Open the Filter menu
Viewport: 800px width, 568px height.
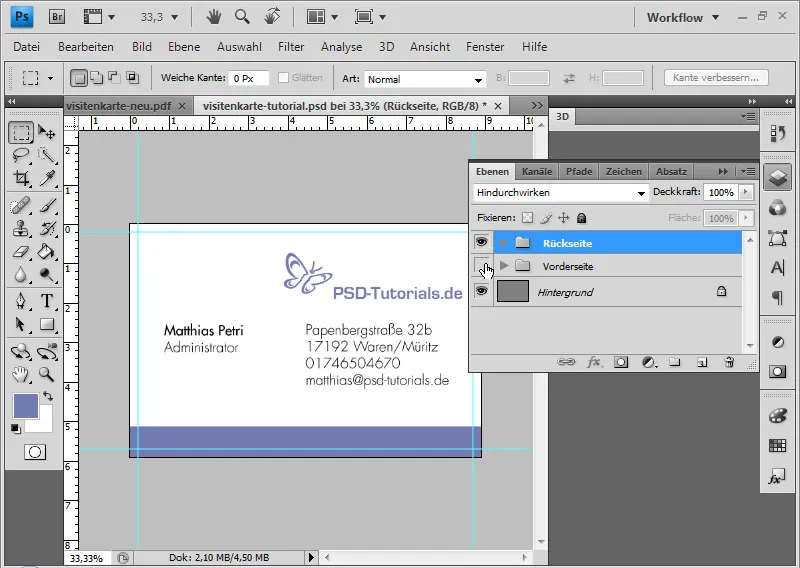291,47
